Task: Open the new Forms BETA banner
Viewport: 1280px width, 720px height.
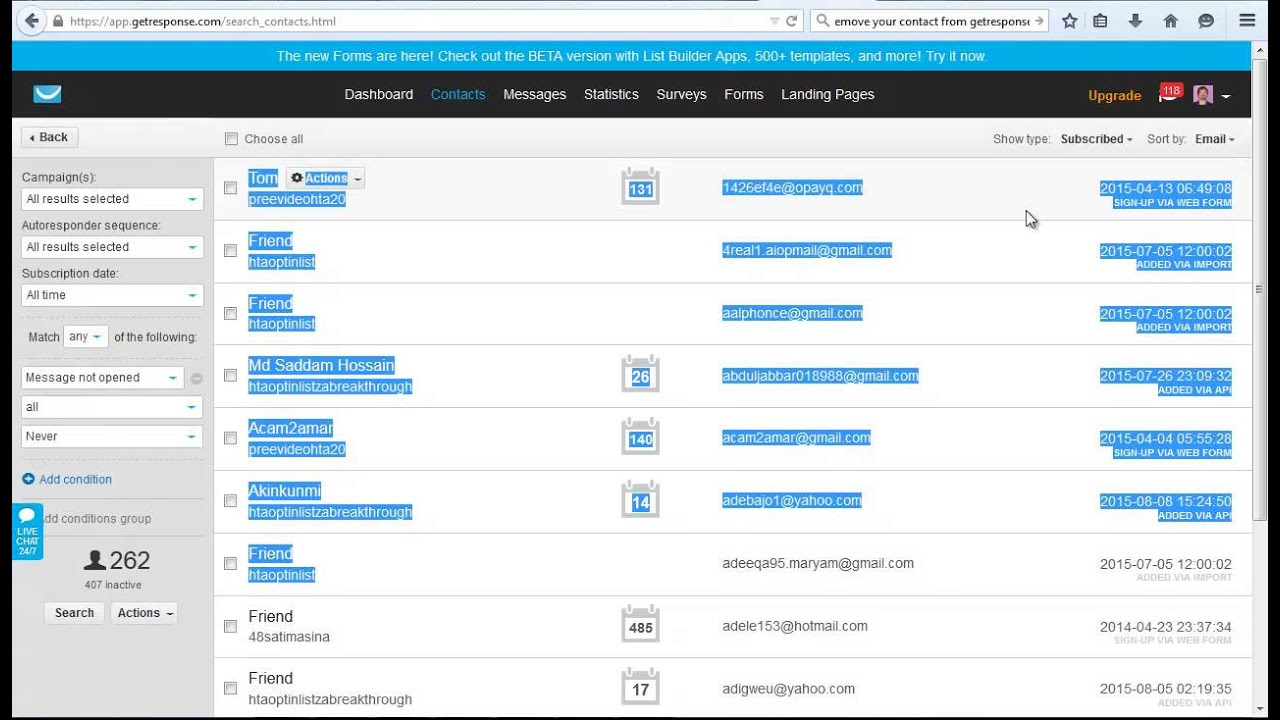Action: [x=632, y=56]
